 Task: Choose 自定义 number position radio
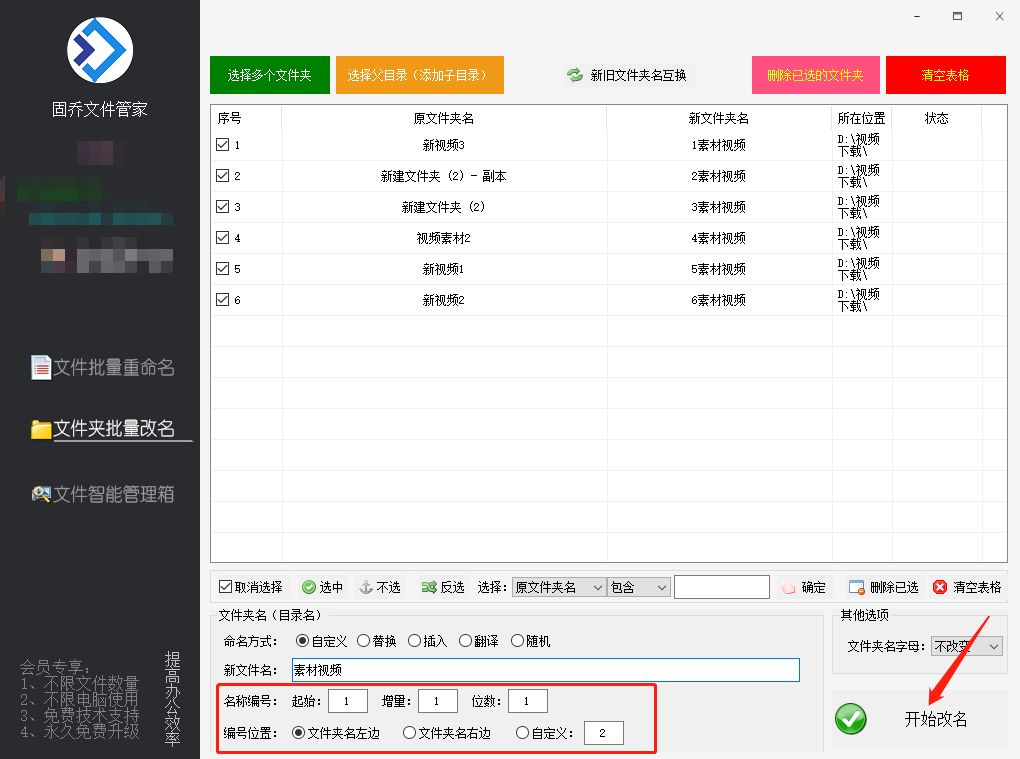click(522, 732)
